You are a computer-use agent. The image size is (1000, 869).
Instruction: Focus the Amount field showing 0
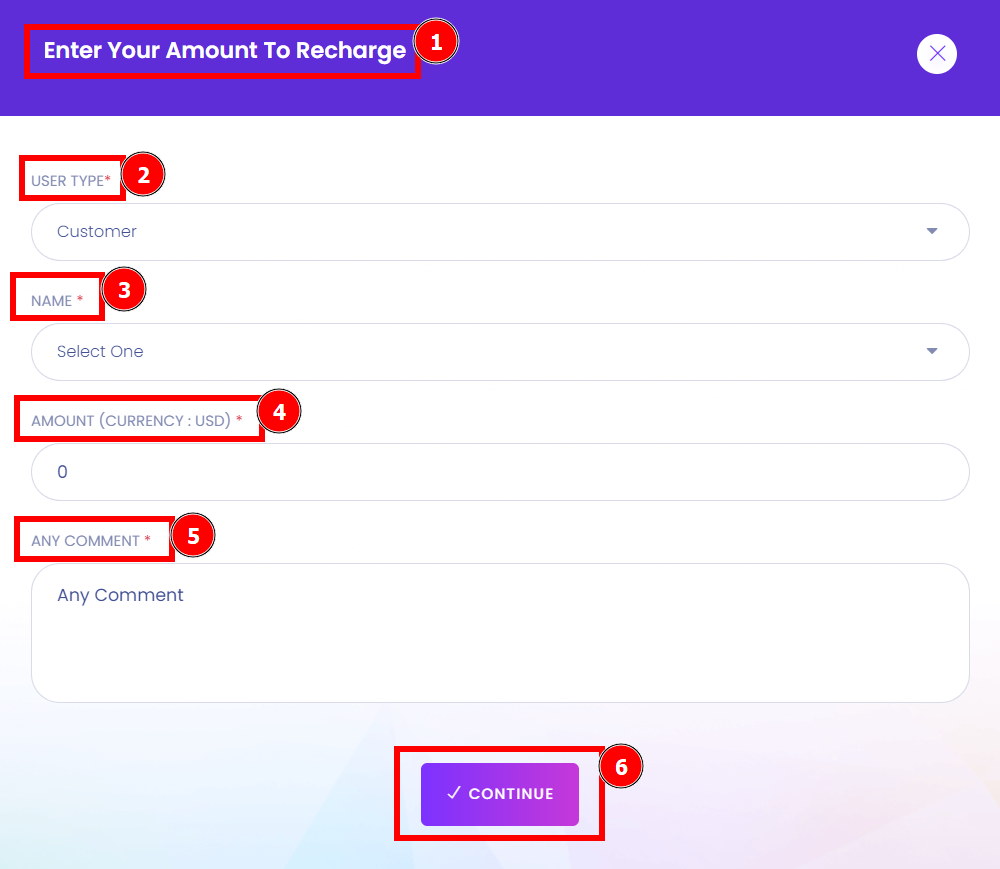500,472
